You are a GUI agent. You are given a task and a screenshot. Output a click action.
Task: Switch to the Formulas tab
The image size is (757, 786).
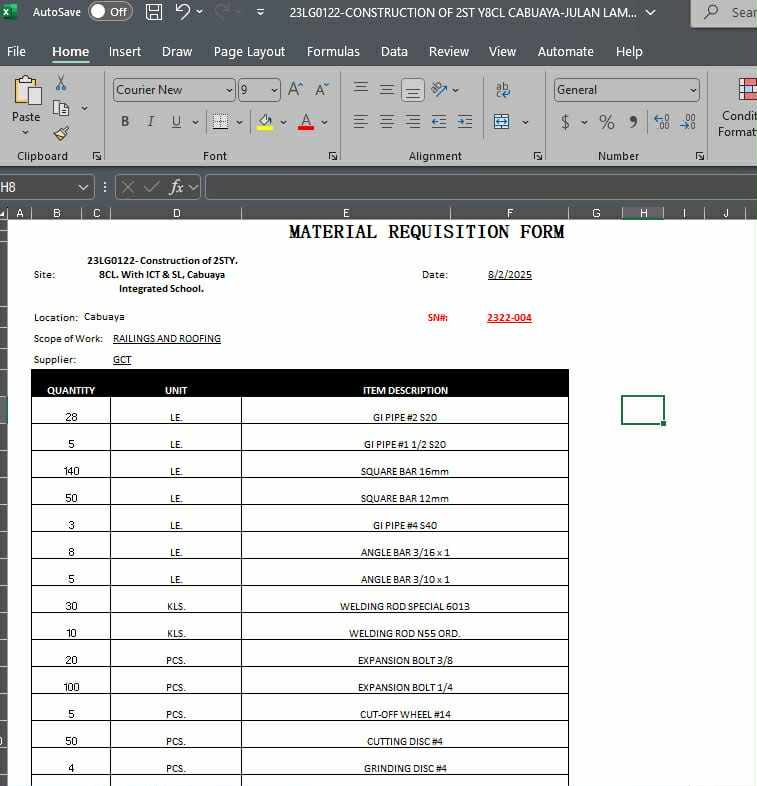coord(333,51)
